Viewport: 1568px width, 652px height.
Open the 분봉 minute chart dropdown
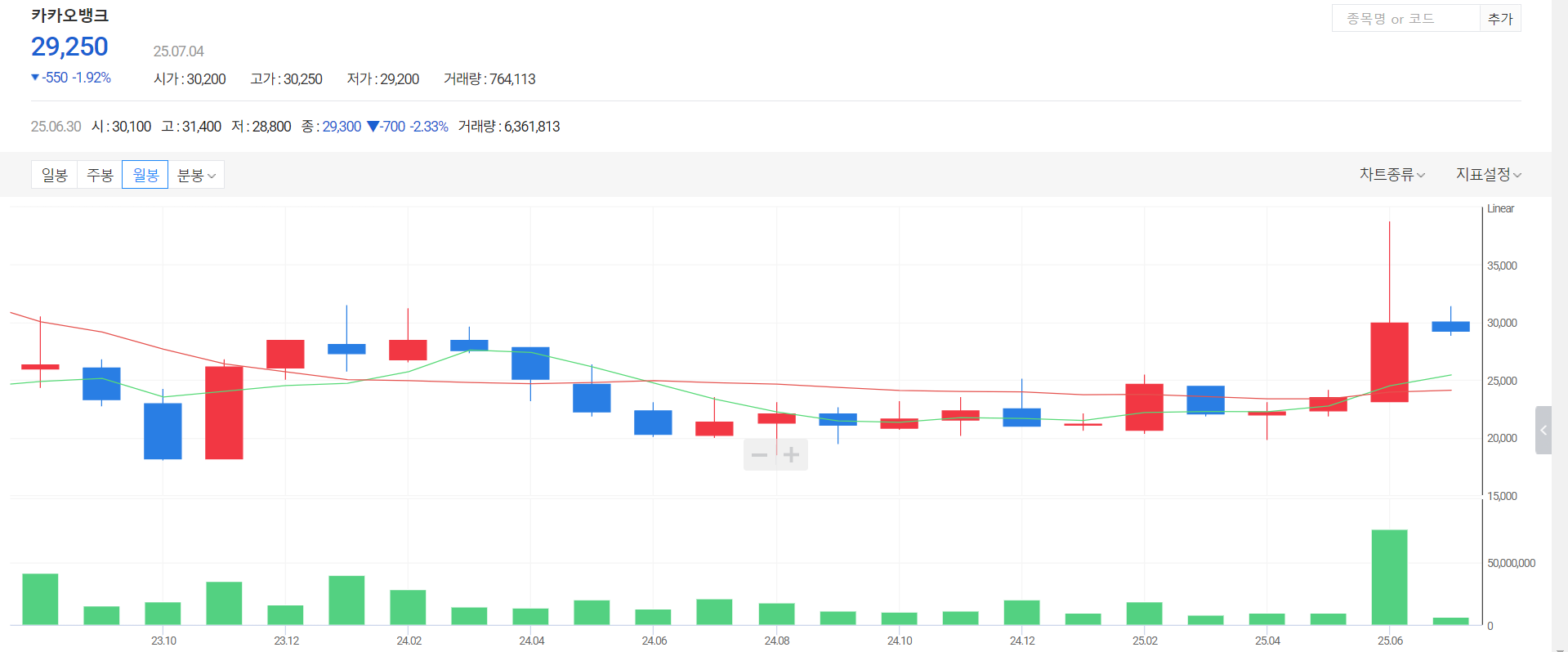(x=196, y=175)
